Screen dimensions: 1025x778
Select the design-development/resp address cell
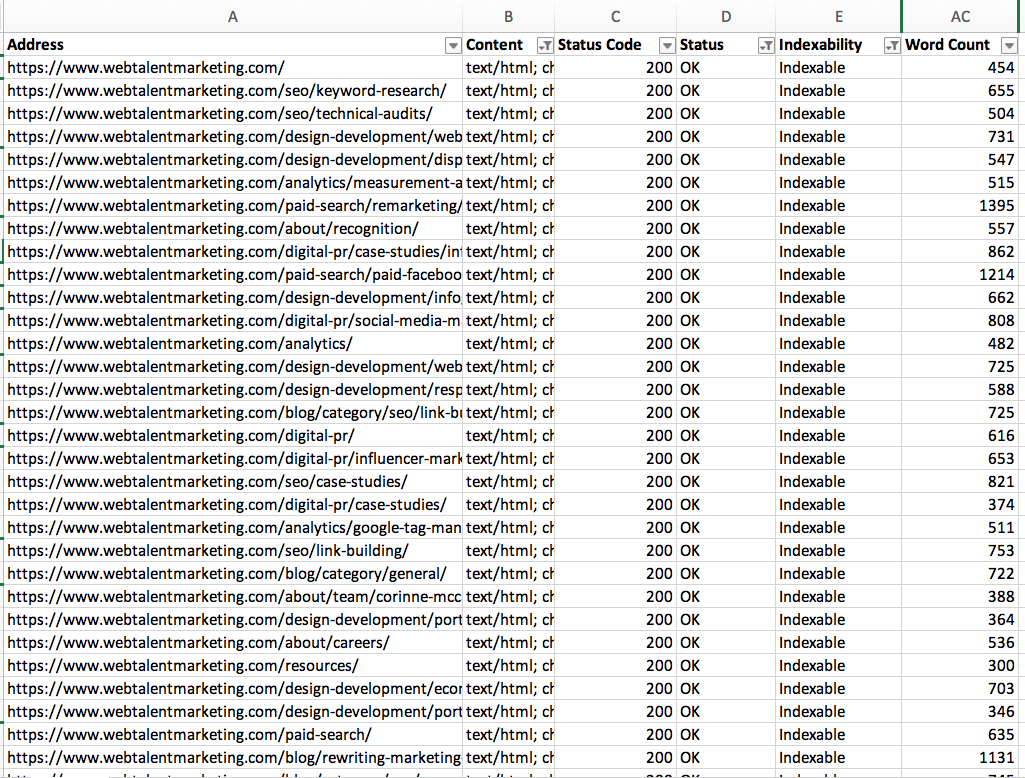coord(233,390)
